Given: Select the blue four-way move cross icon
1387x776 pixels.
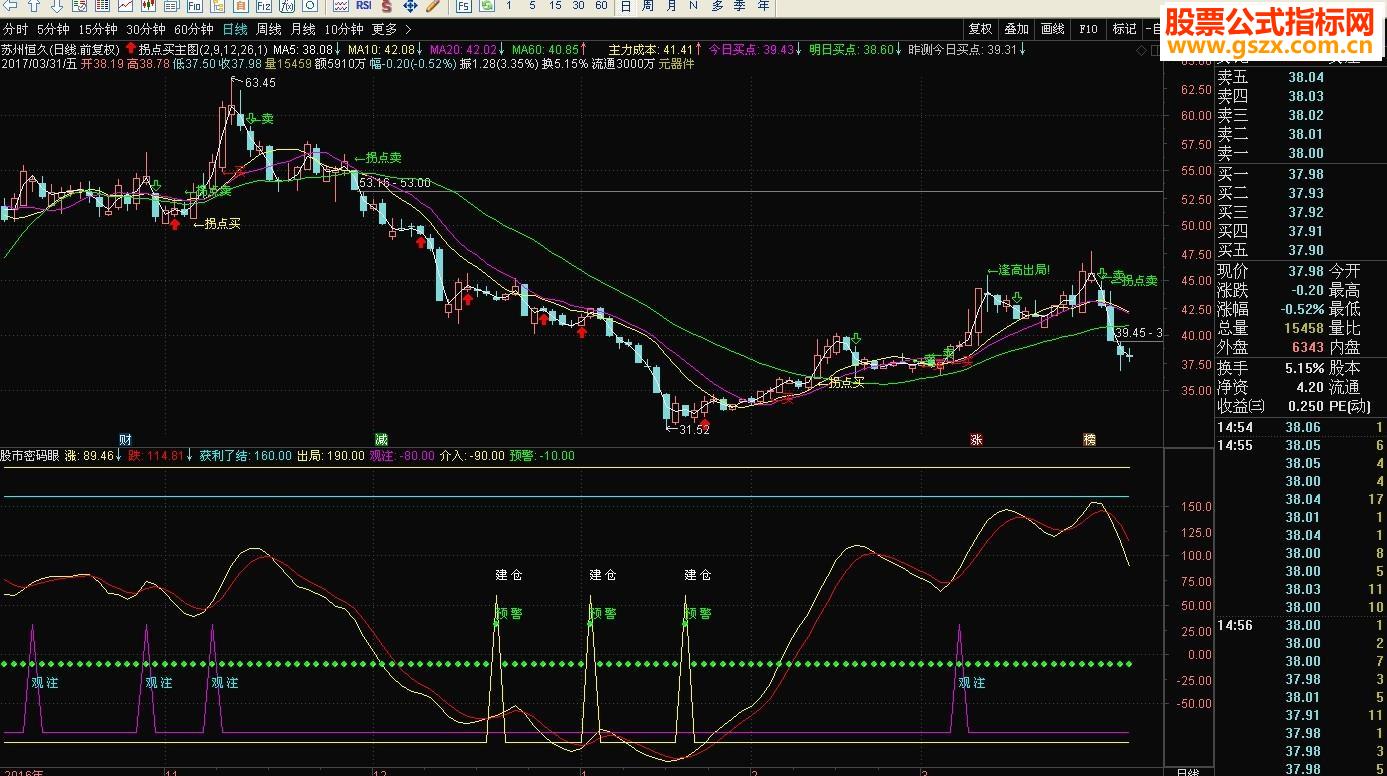Looking at the screenshot, I should (410, 6).
